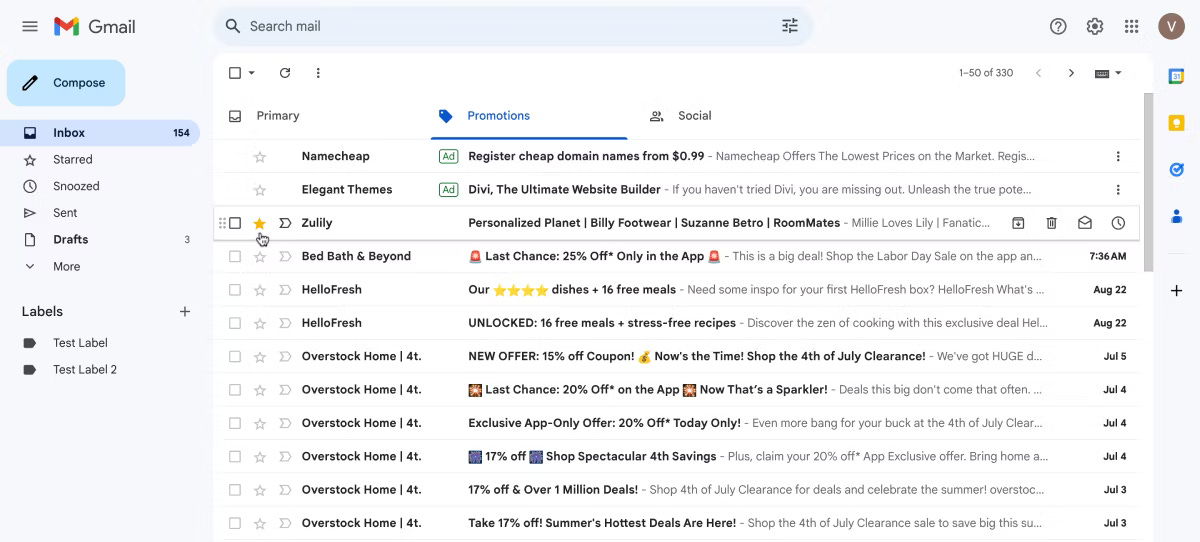Open 'NEW OFFER: 15% off Coupon!' email
Viewport: 1200px width, 542px height.
tap(676, 356)
